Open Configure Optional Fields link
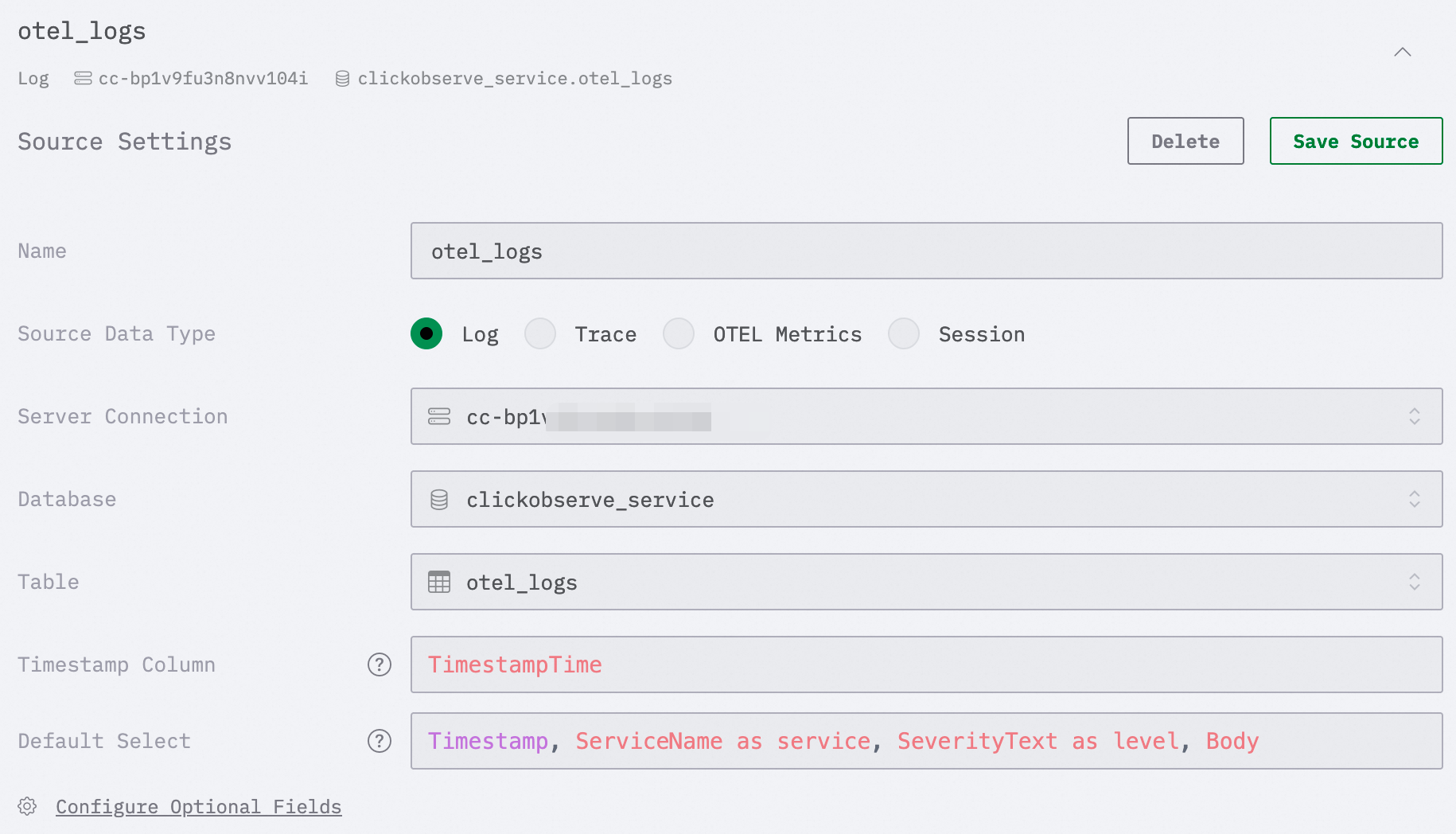 click(x=198, y=806)
